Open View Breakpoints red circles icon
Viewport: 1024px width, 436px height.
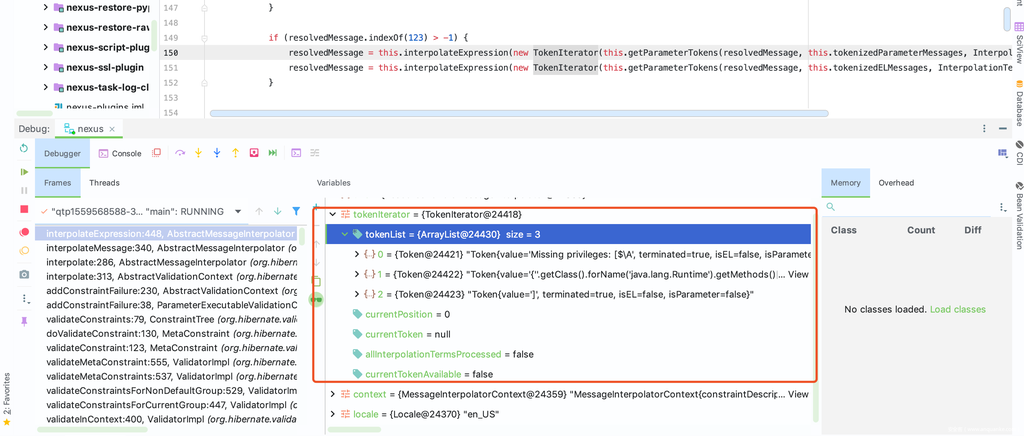[24, 232]
